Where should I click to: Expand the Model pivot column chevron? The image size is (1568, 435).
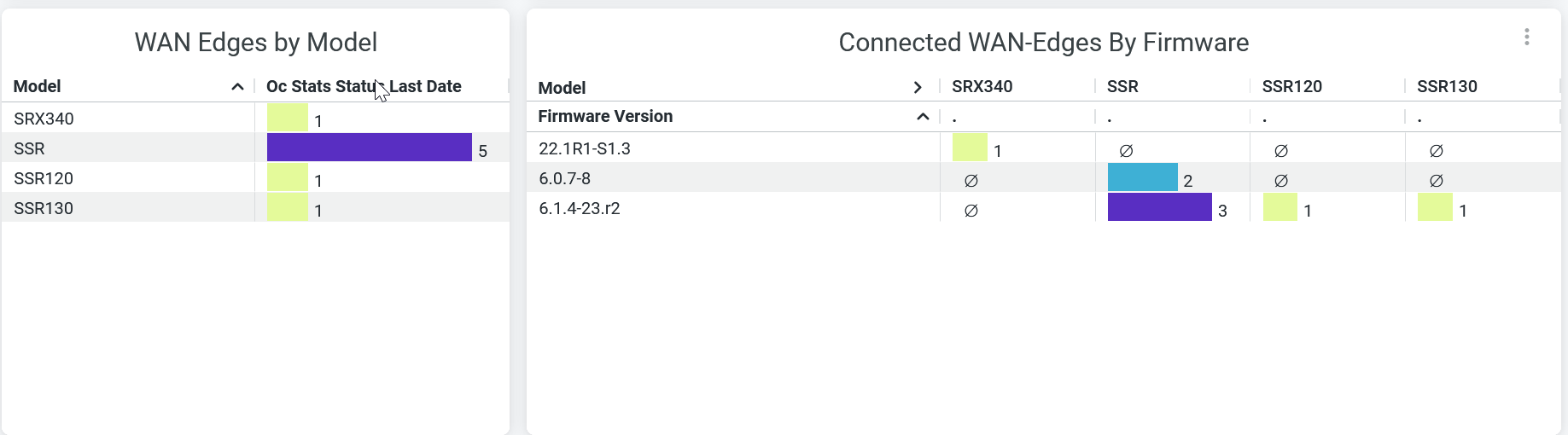coord(918,87)
